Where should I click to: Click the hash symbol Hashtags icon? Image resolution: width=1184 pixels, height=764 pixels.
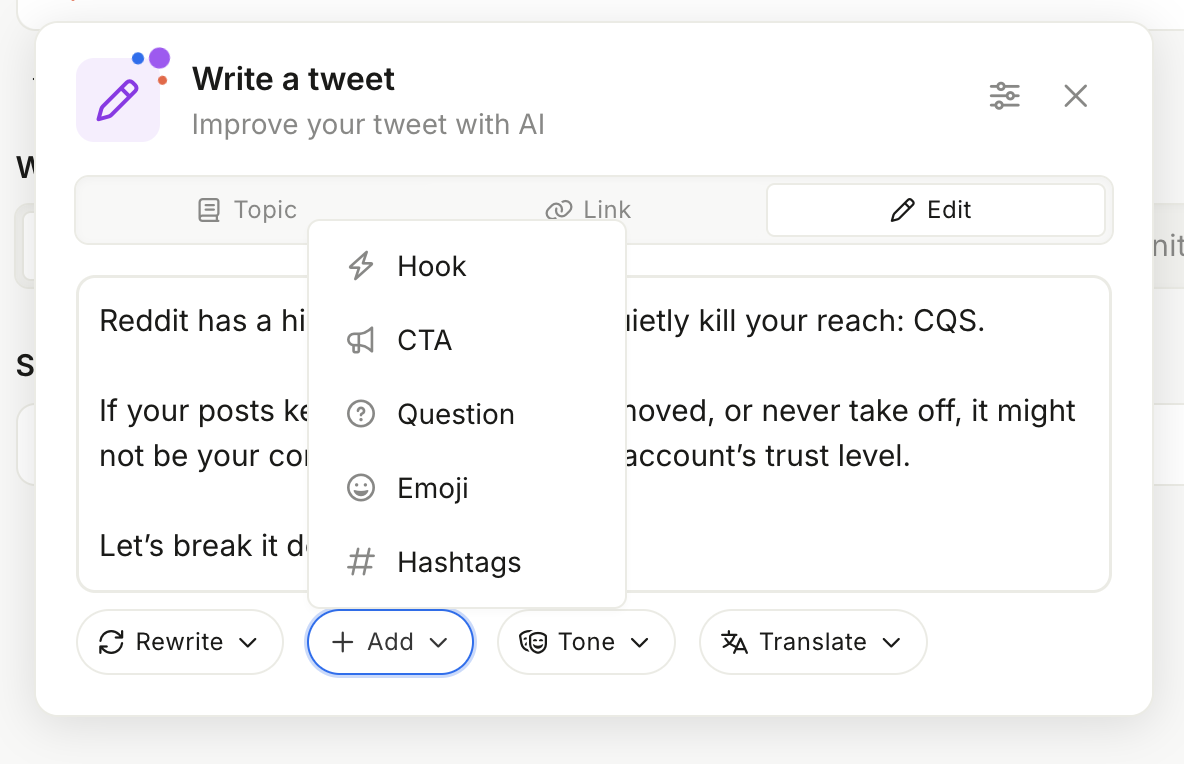pyautogui.click(x=360, y=562)
